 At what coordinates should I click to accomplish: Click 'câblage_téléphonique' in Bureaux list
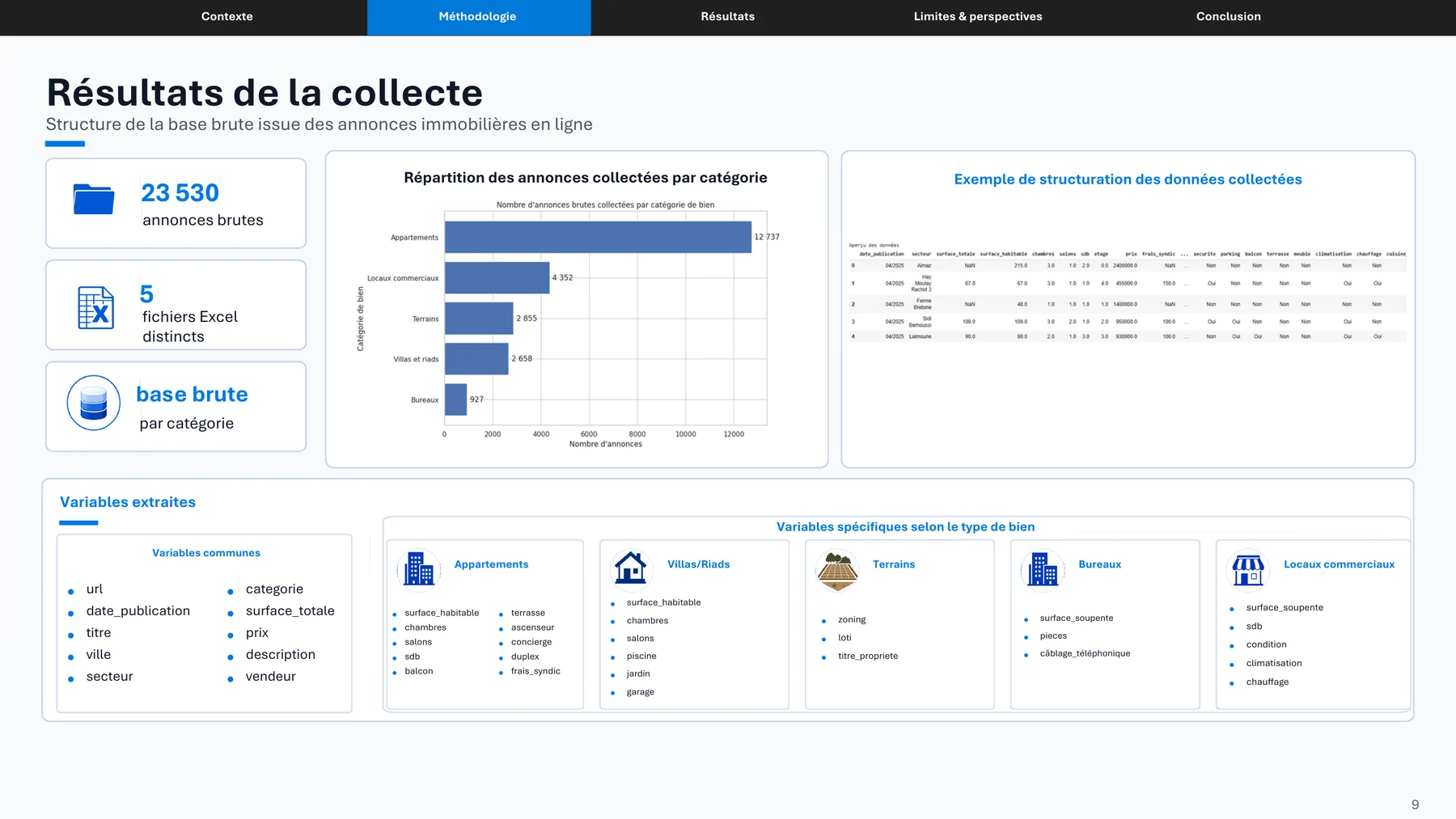pyautogui.click(x=1085, y=653)
